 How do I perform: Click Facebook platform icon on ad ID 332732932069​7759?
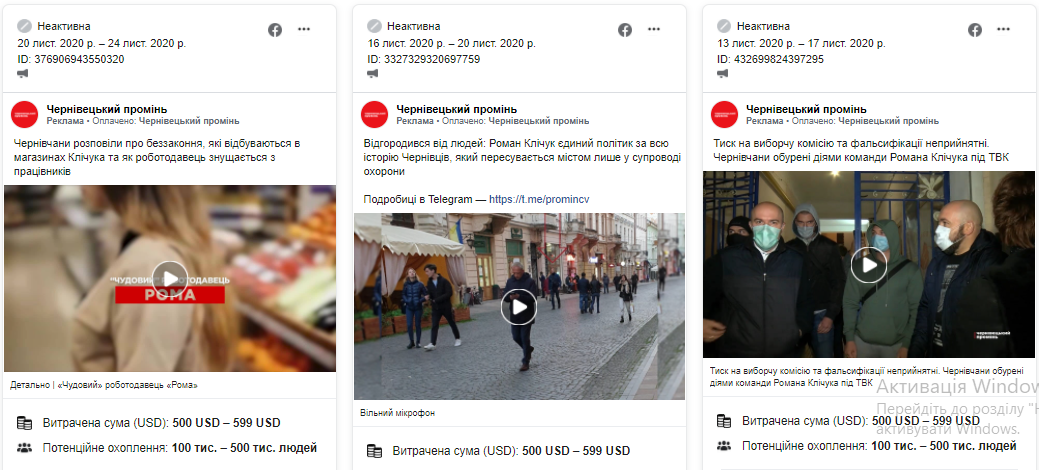click(x=625, y=30)
